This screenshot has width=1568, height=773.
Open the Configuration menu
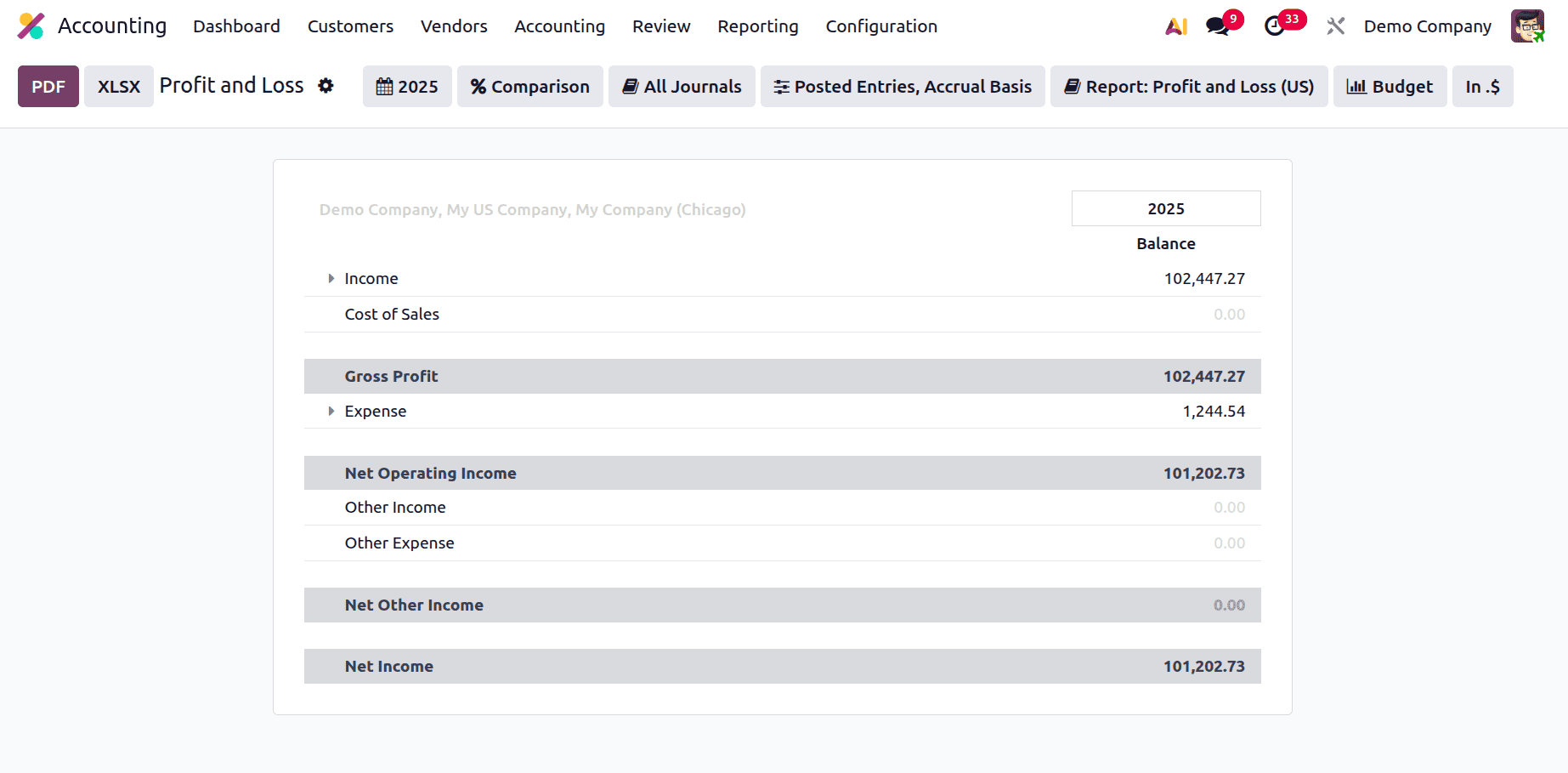click(881, 26)
